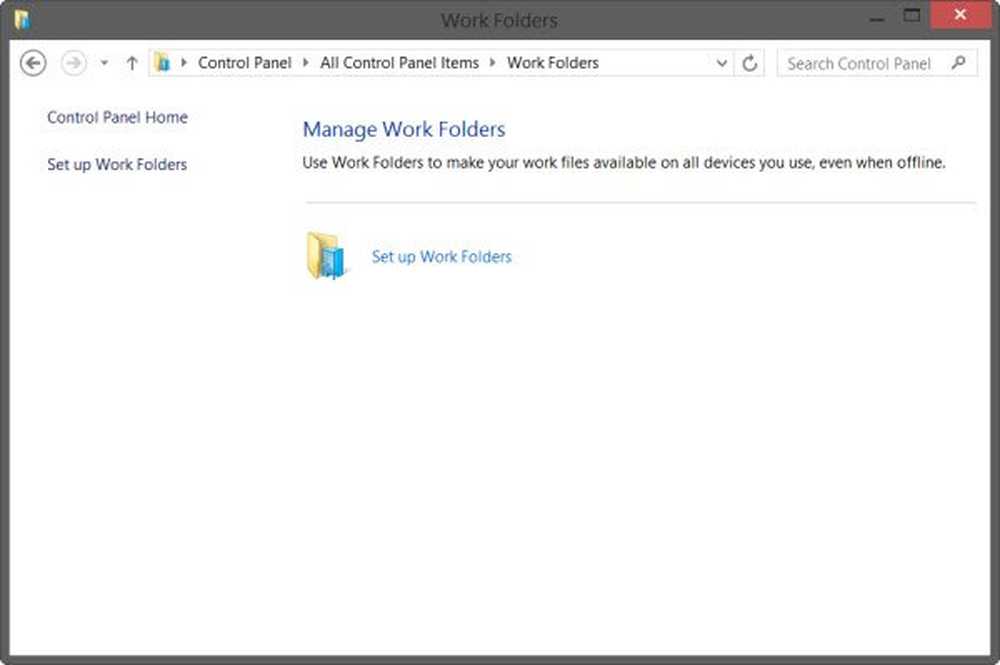Click the Manage Work Folders heading

(x=404, y=129)
